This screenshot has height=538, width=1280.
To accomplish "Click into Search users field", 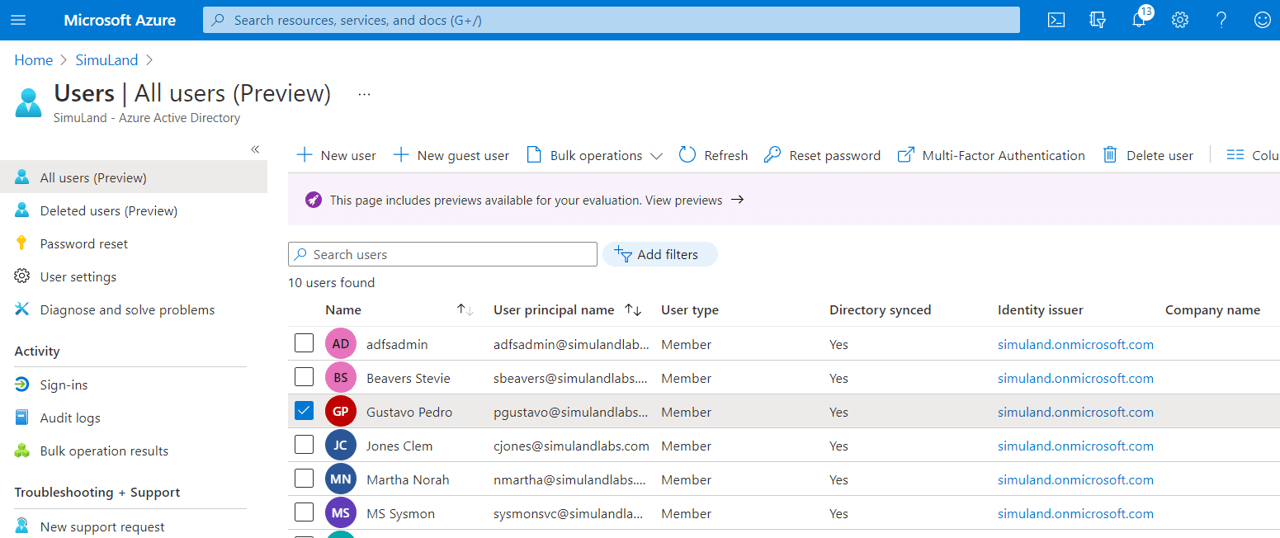I will point(442,254).
